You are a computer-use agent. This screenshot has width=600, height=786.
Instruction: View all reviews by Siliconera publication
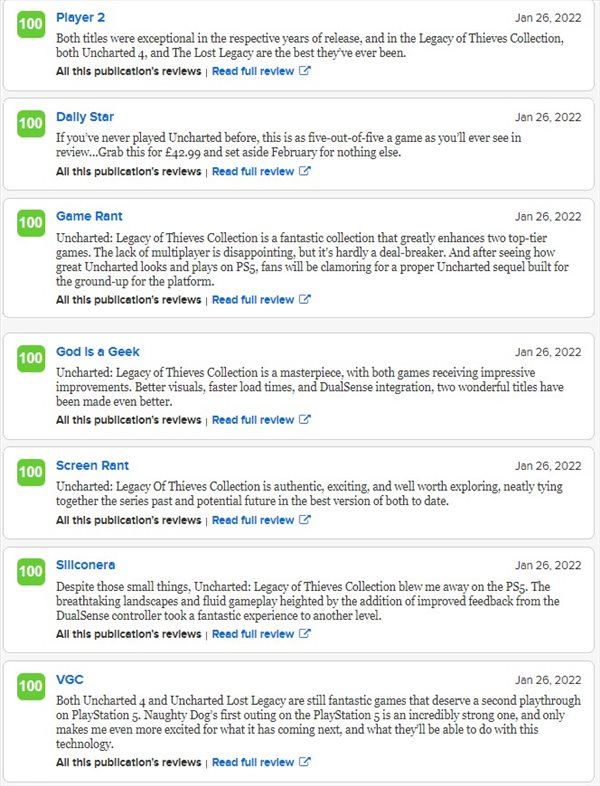(x=128, y=634)
